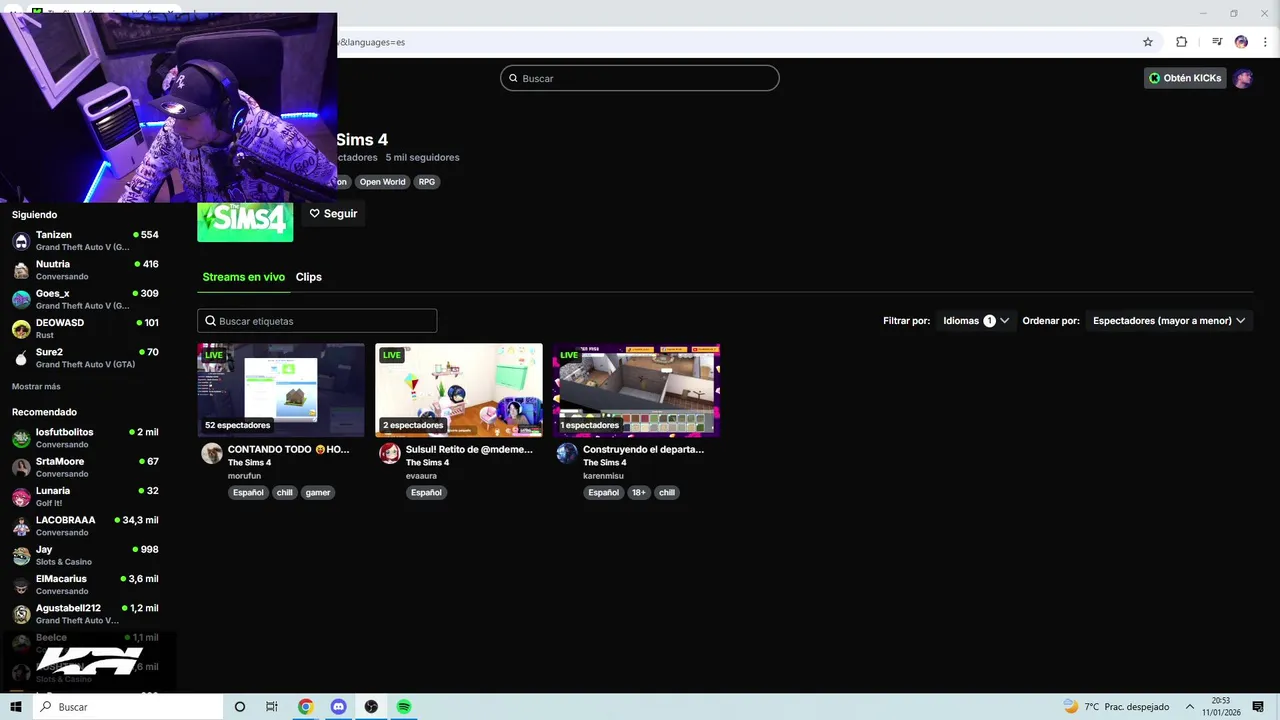
Task: Click Español tag under karenmisu stream
Action: (604, 492)
